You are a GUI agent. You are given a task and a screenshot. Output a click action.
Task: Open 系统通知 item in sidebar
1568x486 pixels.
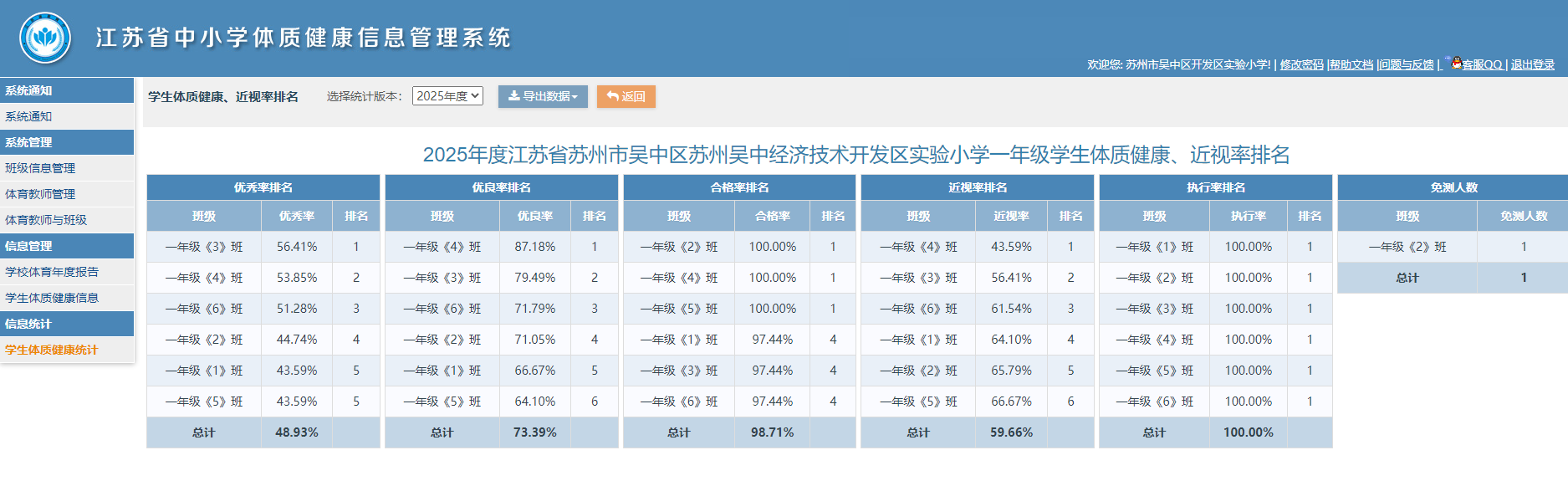pos(28,116)
